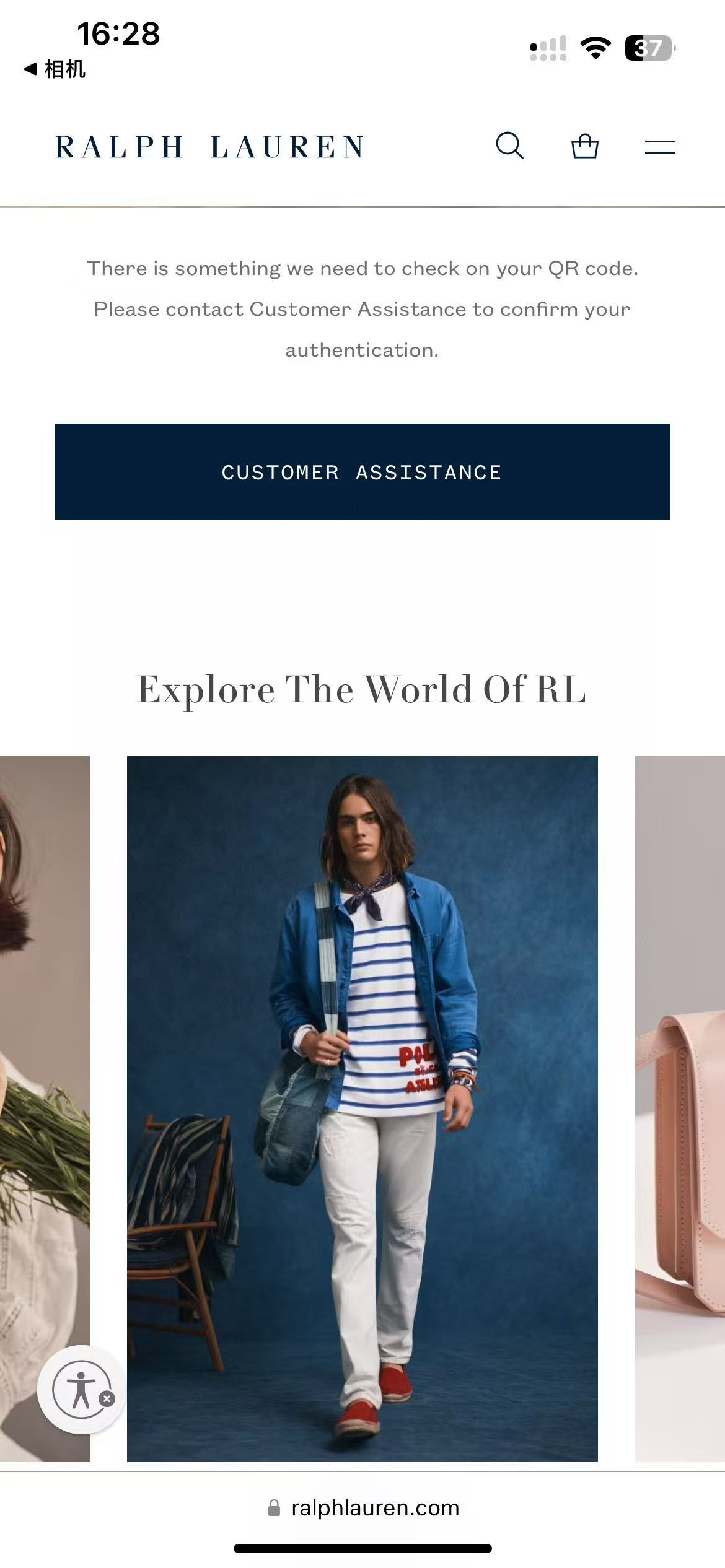Select the pink leather bag image

680,1108
